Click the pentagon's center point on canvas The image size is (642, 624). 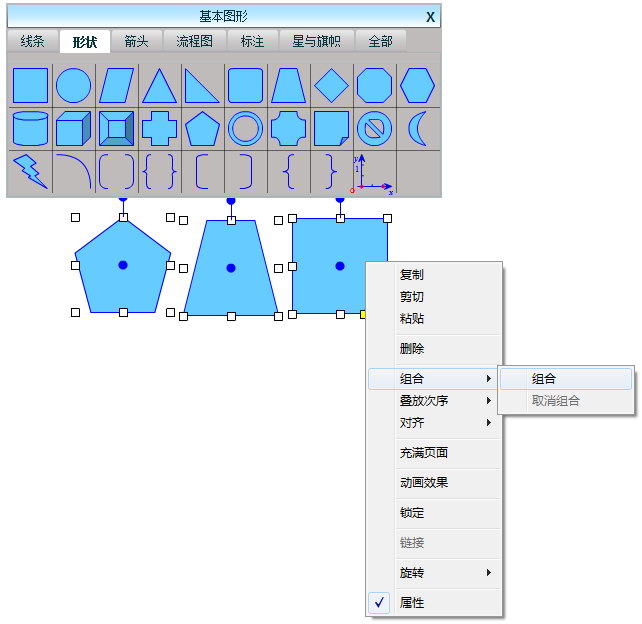[123, 265]
